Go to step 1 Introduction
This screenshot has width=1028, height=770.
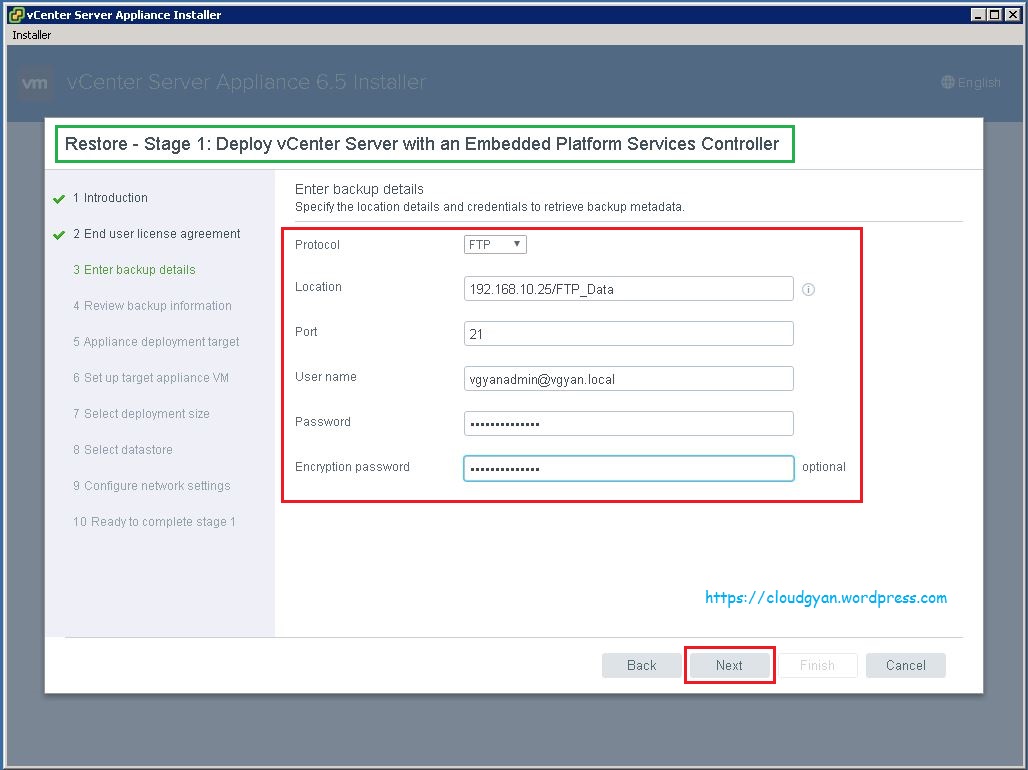[115, 198]
